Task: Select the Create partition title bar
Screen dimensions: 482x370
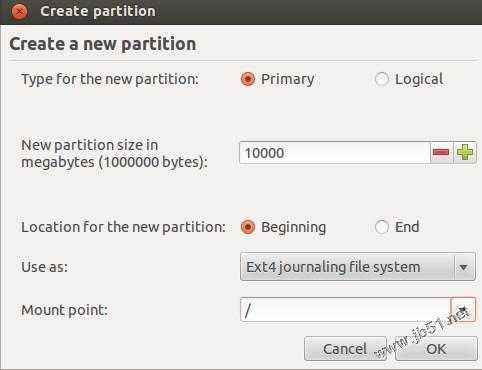Action: pyautogui.click(x=241, y=12)
